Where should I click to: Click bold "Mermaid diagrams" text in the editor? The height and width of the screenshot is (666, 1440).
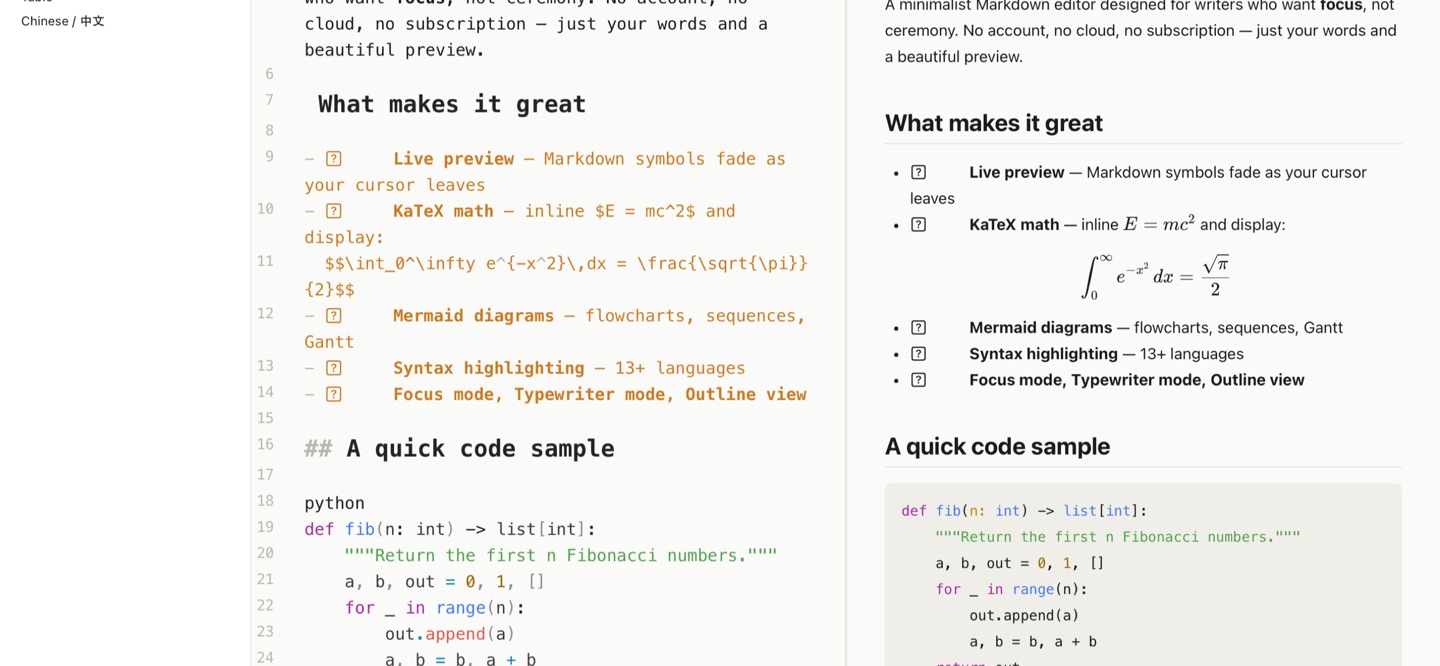pyautogui.click(x=473, y=316)
